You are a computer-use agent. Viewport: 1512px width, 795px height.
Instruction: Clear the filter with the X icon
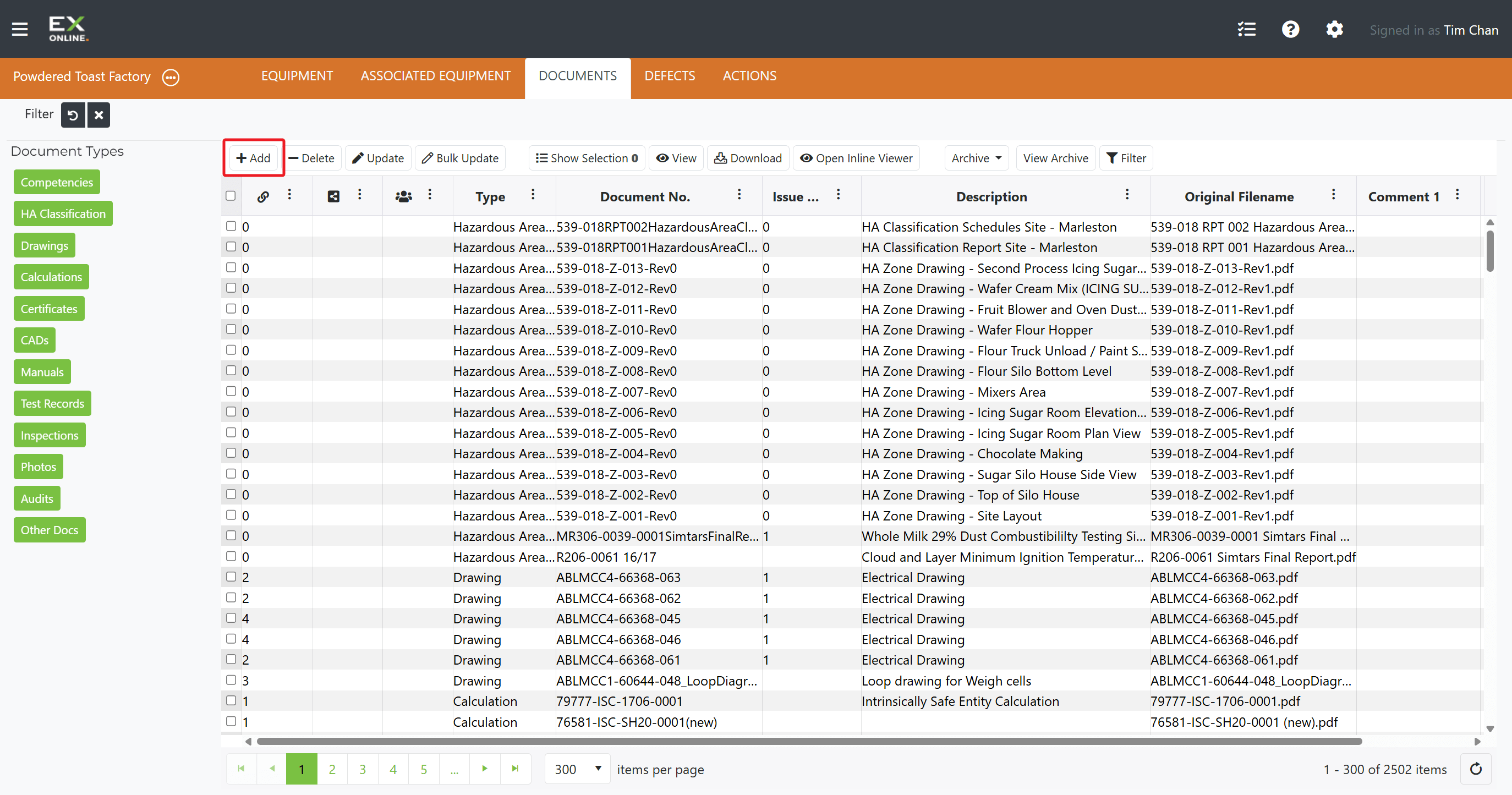tap(98, 115)
